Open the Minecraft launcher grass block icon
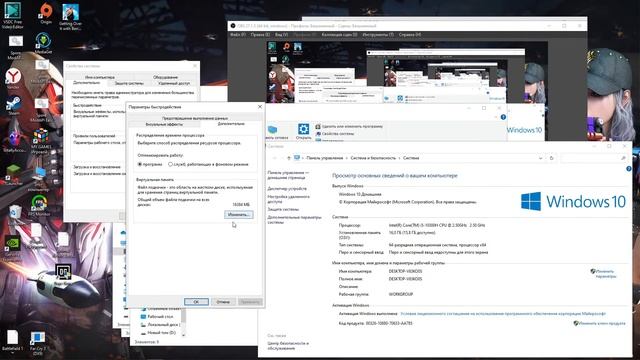 point(13,175)
